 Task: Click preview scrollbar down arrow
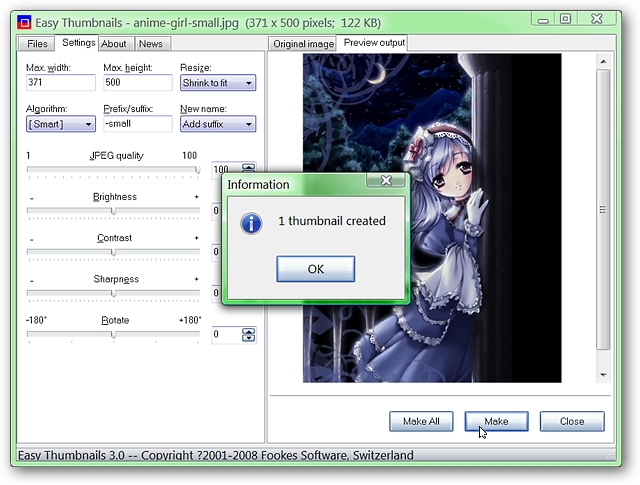tap(603, 375)
